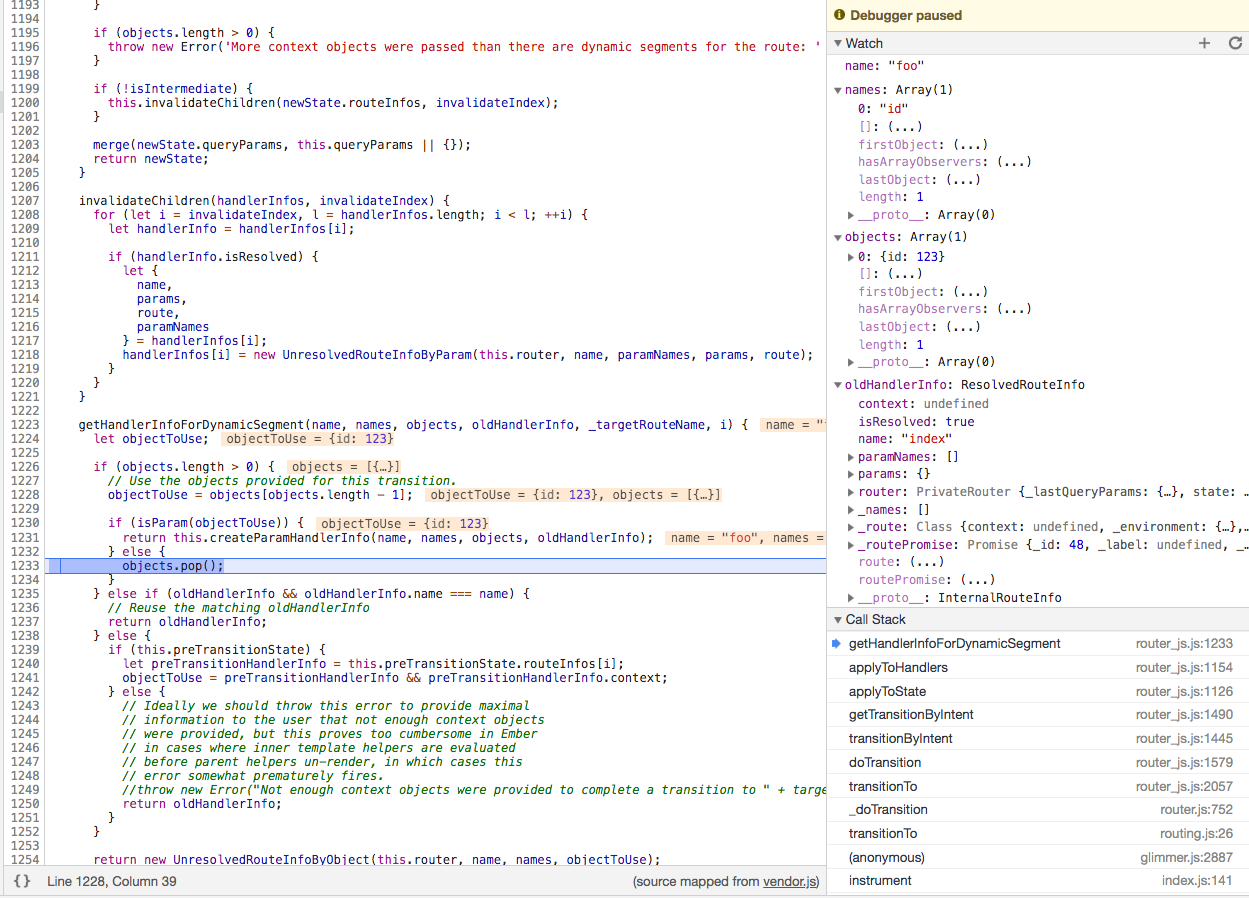Select getHandlerInfoForDynamicSegment call stack frame
The width and height of the screenshot is (1249, 898).
tap(1037, 643)
